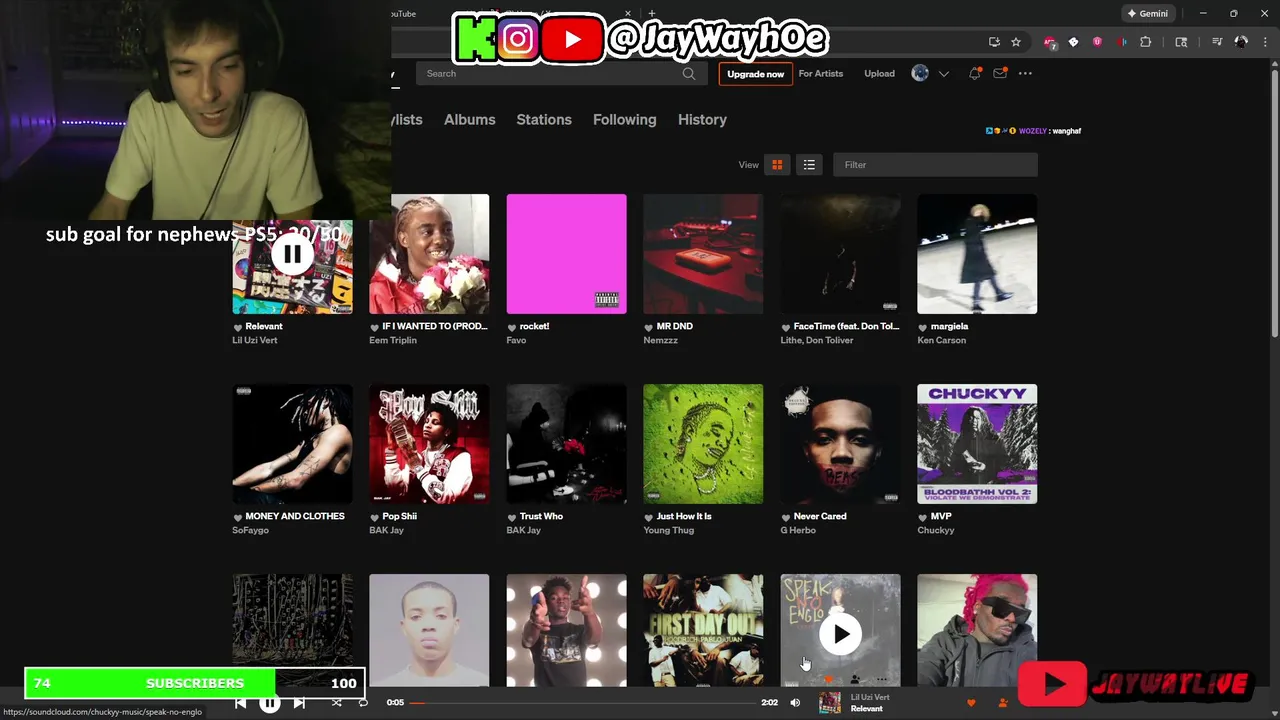The image size is (1280, 720).
Task: Pause playback in bottom player bar
Action: 270,703
